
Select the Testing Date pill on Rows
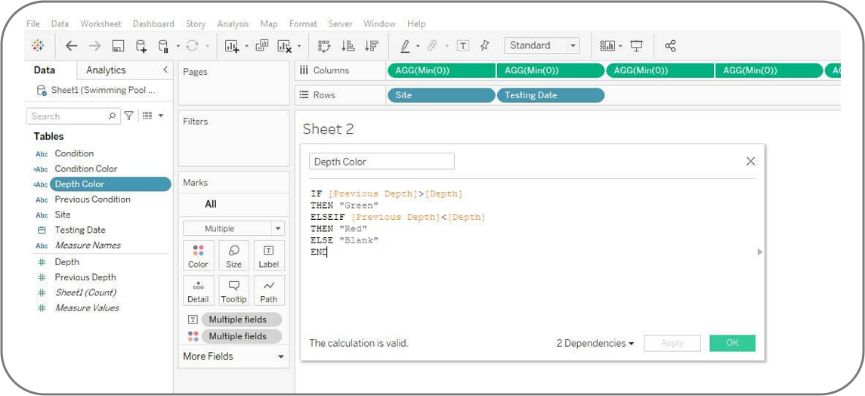coord(551,95)
